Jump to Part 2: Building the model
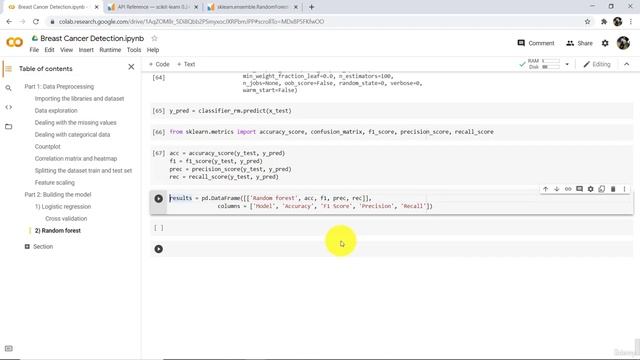This screenshot has width=640, height=360. coord(58,195)
